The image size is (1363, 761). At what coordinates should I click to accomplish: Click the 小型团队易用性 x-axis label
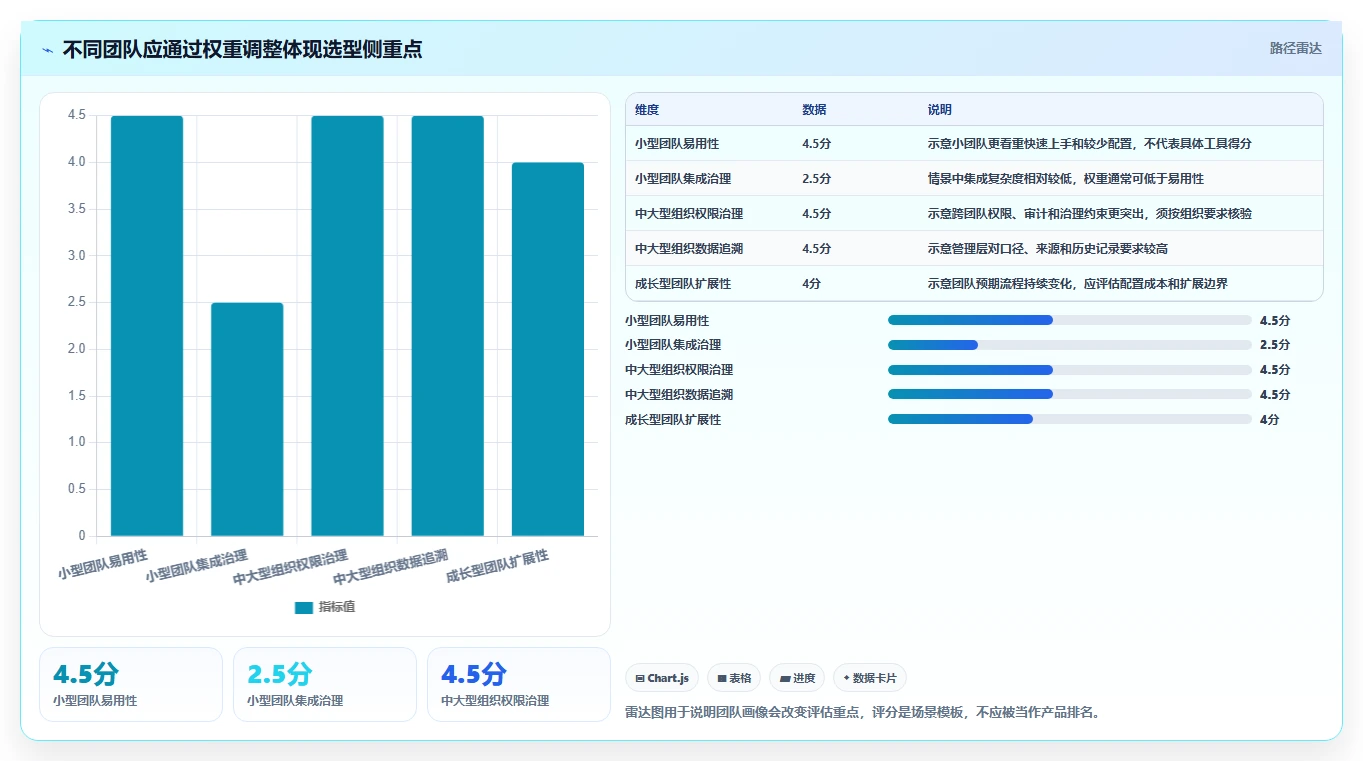click(x=103, y=564)
